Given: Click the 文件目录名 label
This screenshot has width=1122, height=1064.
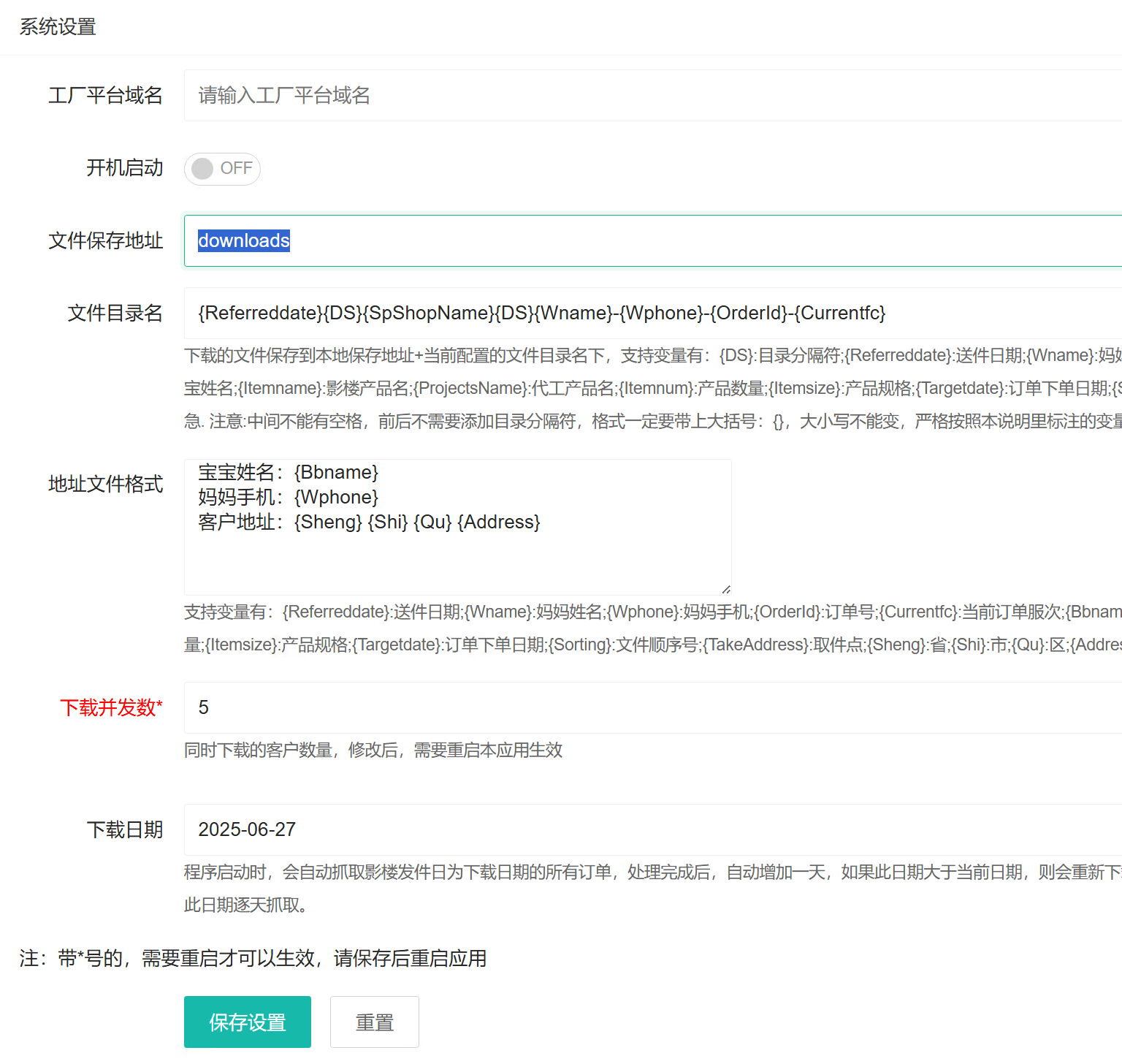Looking at the screenshot, I should [x=115, y=313].
